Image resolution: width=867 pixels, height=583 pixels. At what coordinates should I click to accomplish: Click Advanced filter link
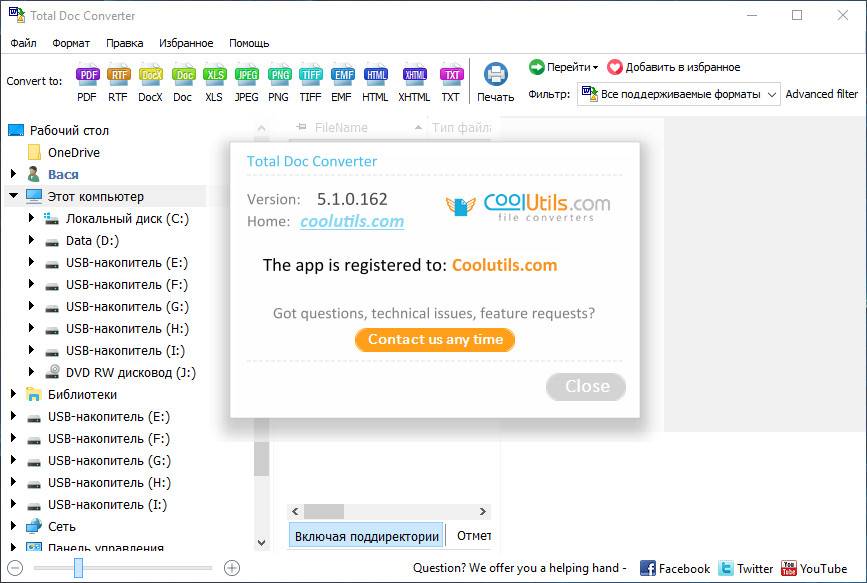click(822, 94)
